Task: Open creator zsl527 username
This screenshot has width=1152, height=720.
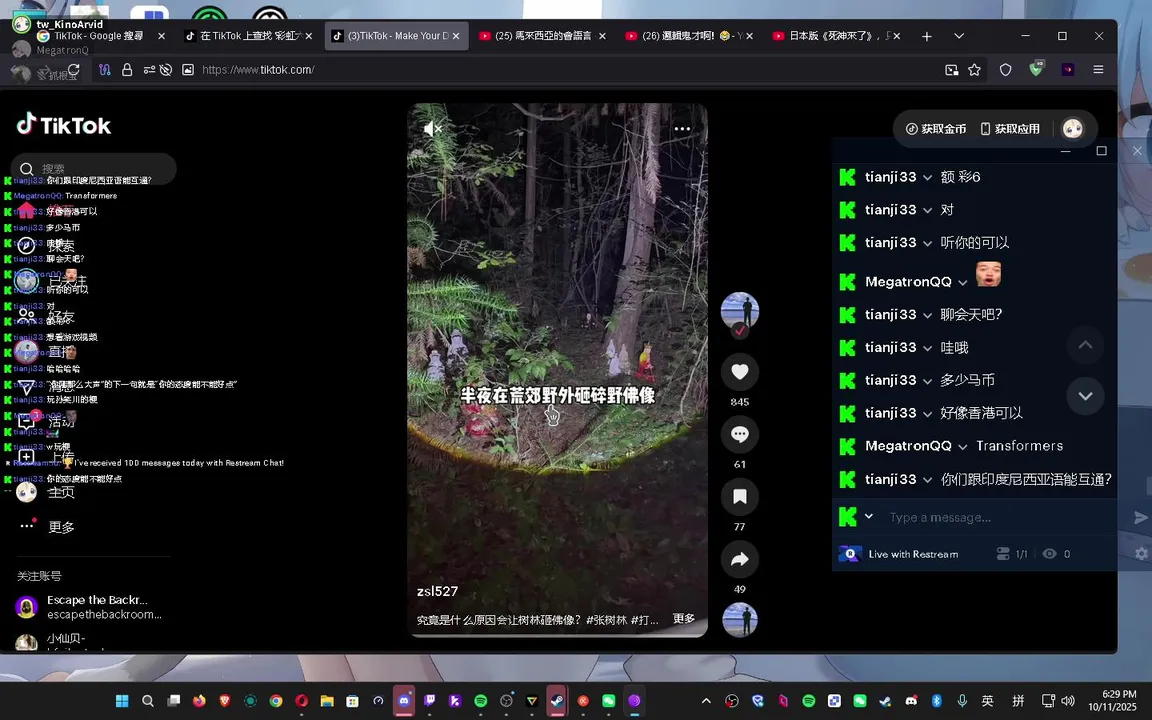Action: (437, 591)
